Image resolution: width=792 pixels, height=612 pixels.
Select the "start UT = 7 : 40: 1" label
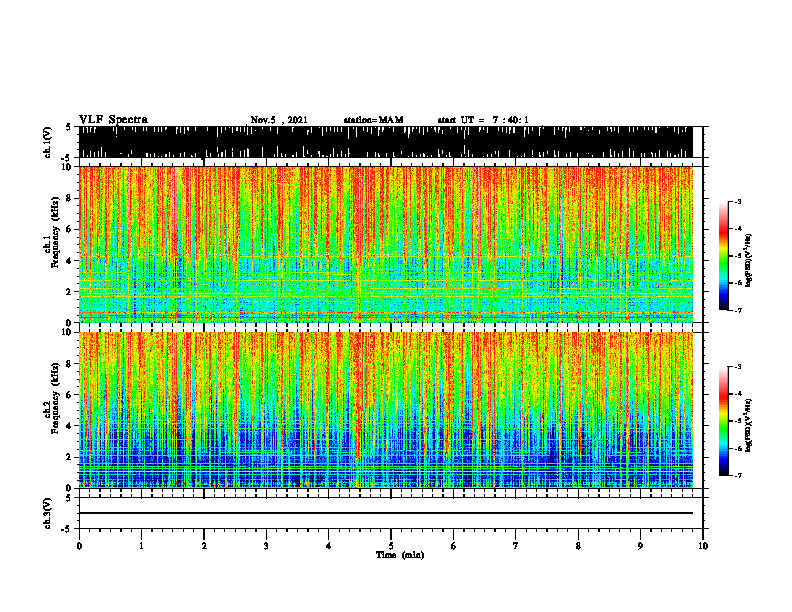[483, 120]
